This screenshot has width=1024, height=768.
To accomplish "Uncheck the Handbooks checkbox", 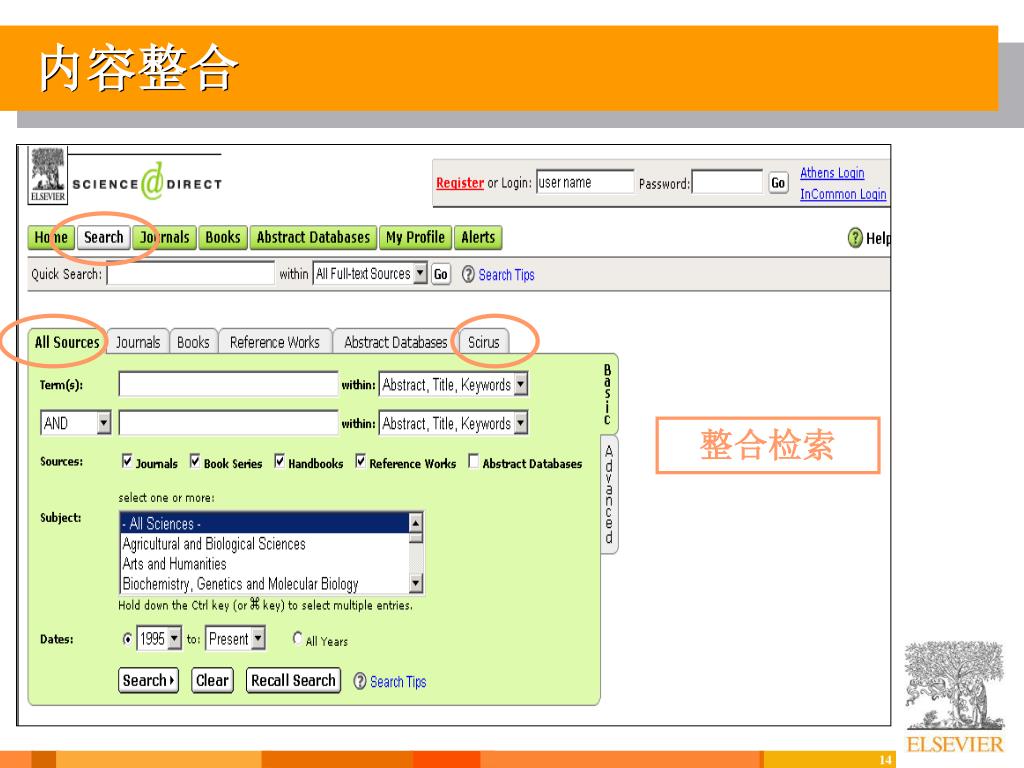I will [x=280, y=461].
